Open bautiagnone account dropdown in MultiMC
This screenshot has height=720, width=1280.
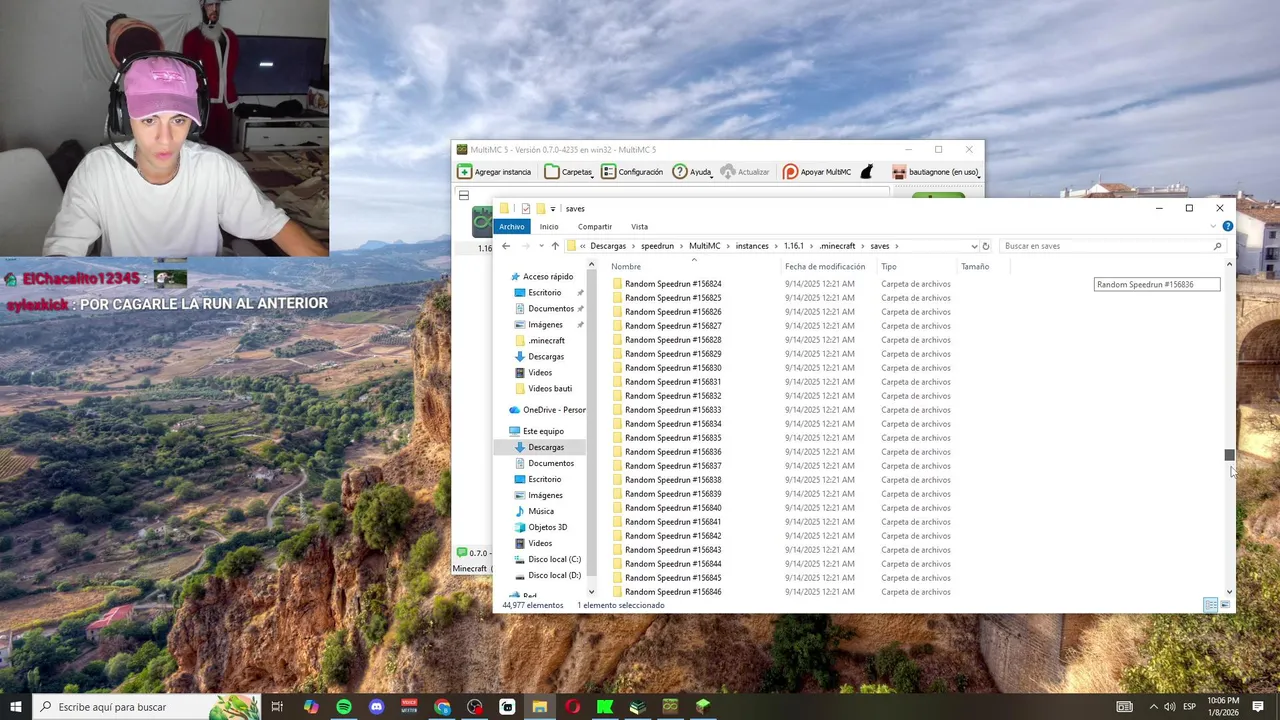tap(936, 172)
